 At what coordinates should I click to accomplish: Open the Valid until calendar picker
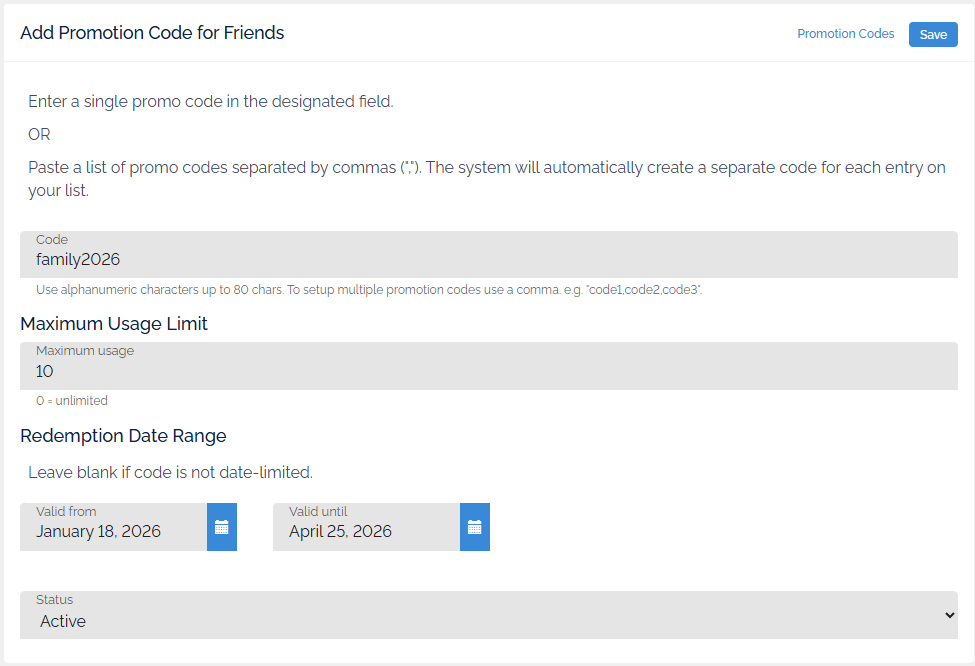(474, 527)
